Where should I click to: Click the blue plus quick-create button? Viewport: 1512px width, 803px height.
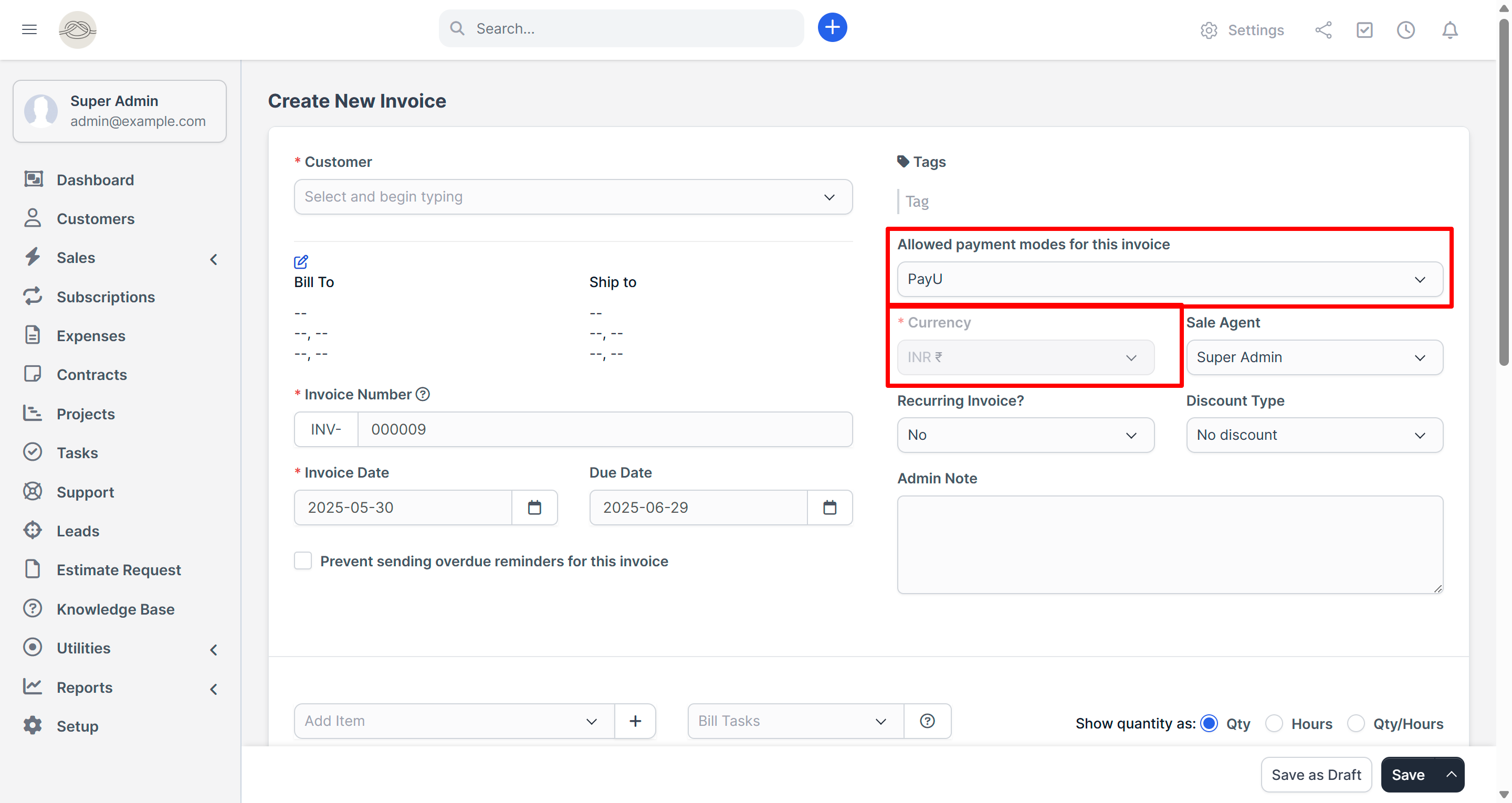pos(832,27)
